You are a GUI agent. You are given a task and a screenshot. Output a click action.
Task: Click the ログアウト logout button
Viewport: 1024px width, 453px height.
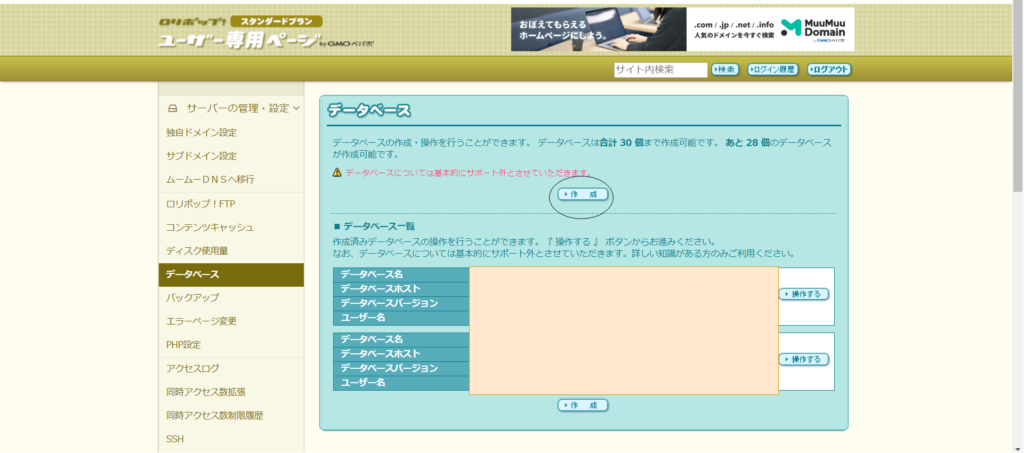pyautogui.click(x=829, y=70)
